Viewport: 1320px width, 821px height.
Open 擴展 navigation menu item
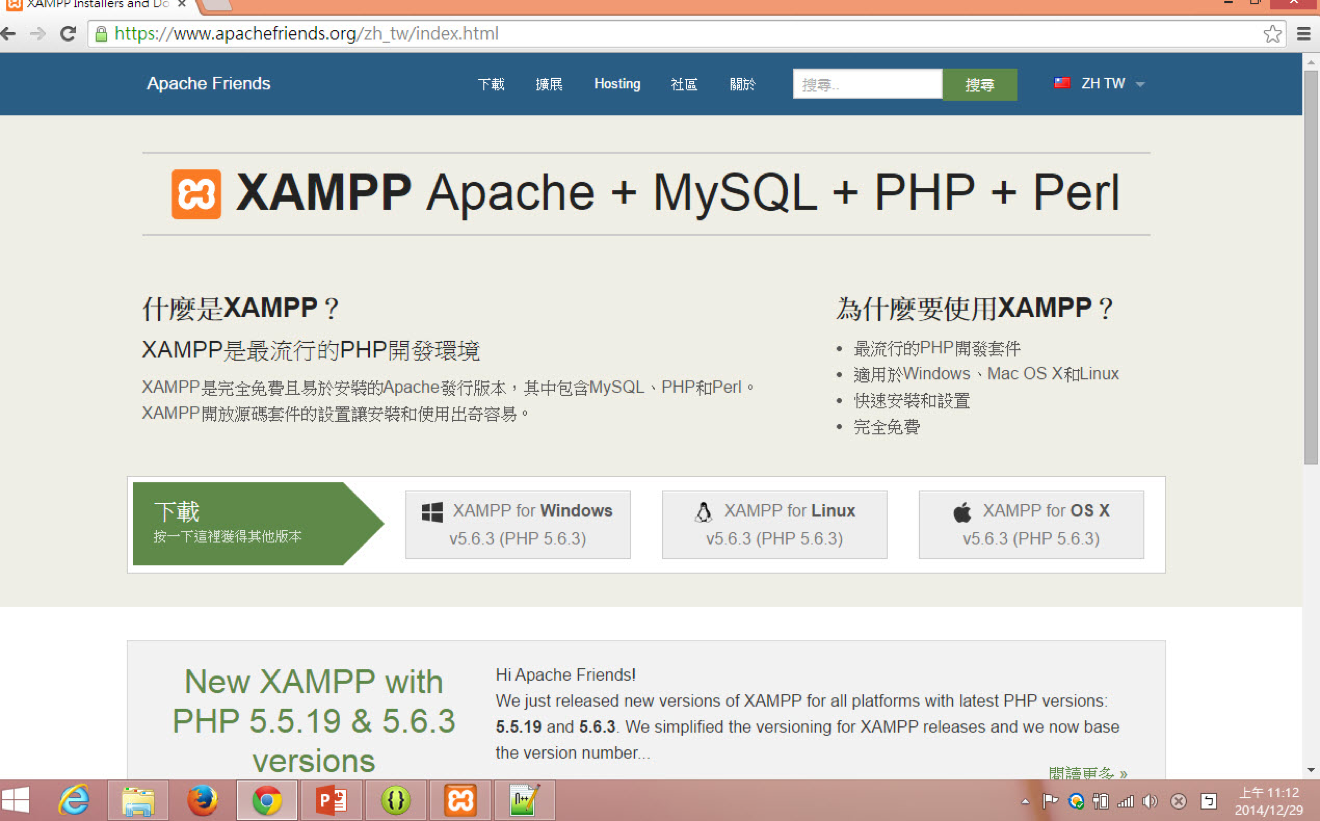[x=549, y=84]
